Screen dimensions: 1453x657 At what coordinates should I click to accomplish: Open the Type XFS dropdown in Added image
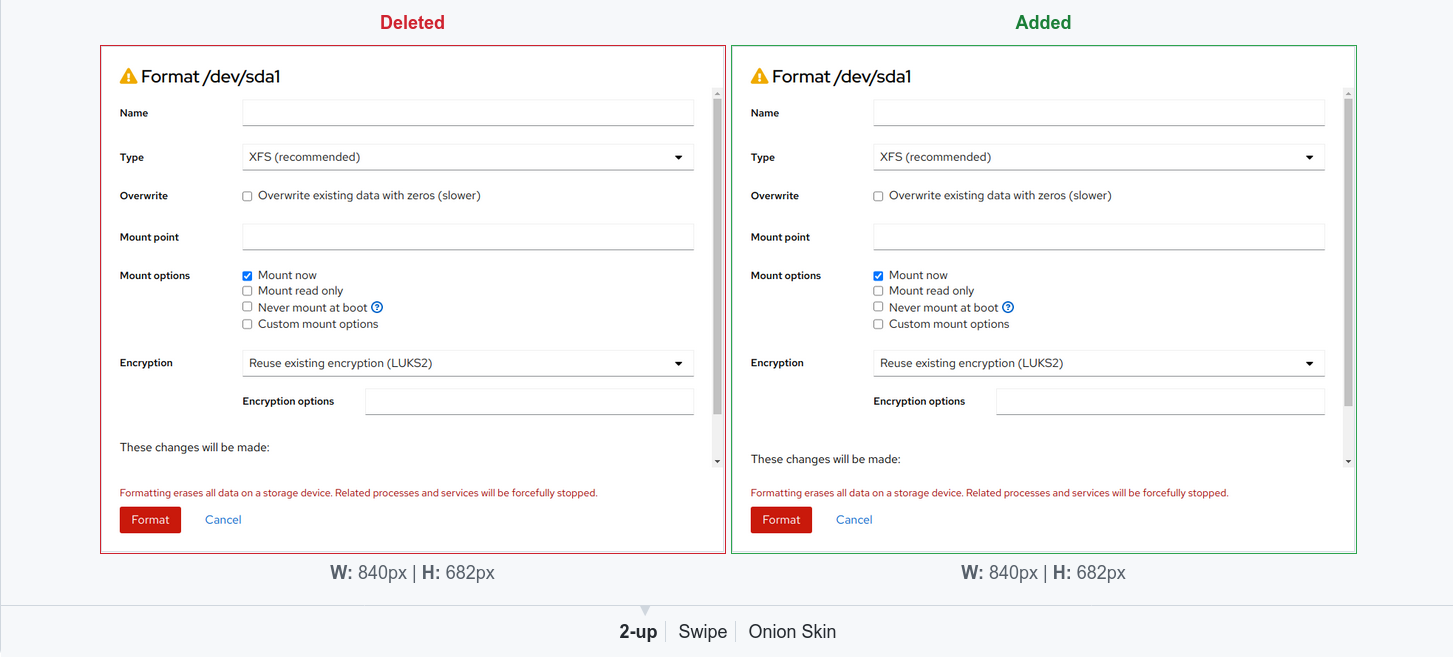(x=1099, y=157)
